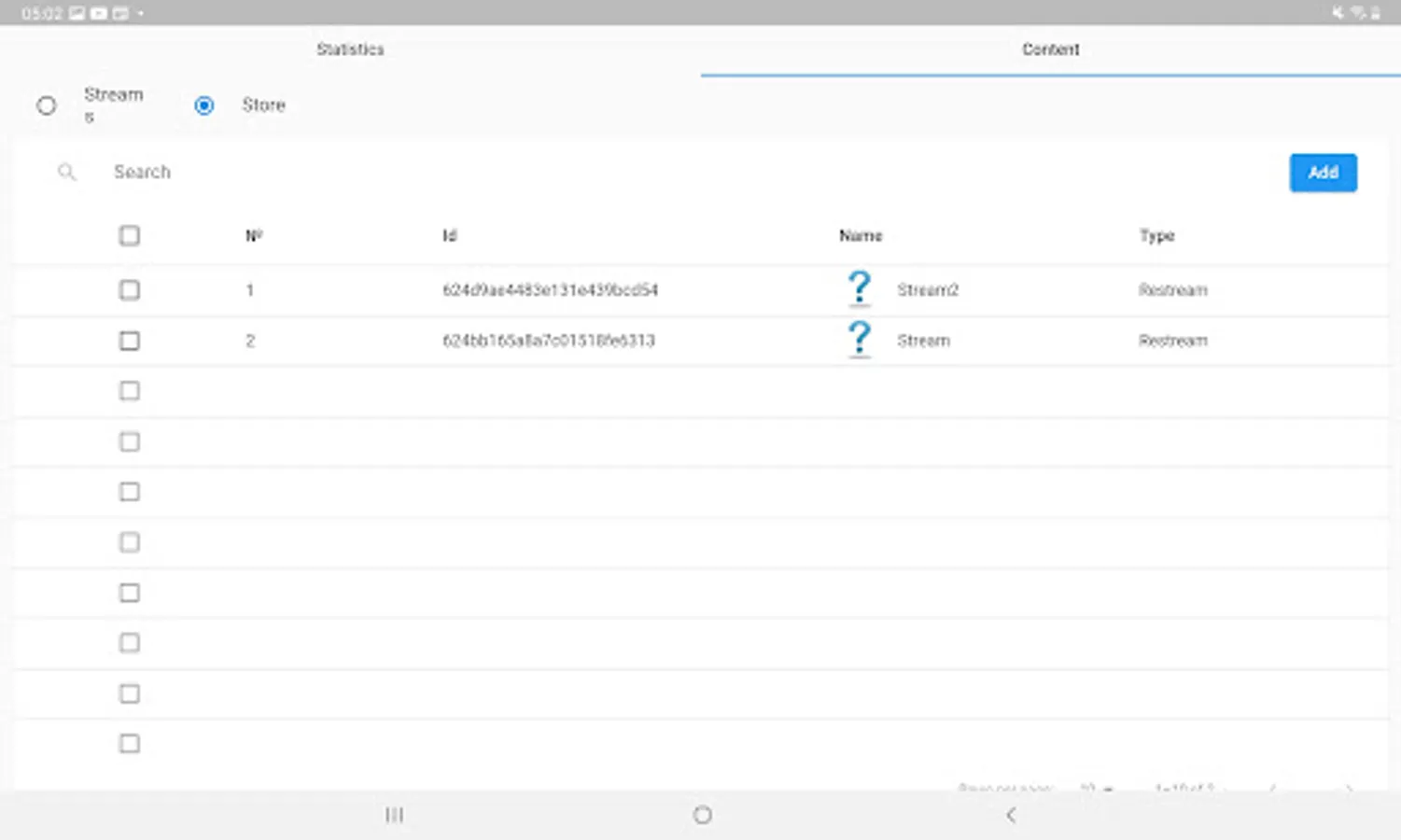This screenshot has width=1401, height=840.
Task: Tap the Android back arrow icon
Action: tap(1010, 815)
